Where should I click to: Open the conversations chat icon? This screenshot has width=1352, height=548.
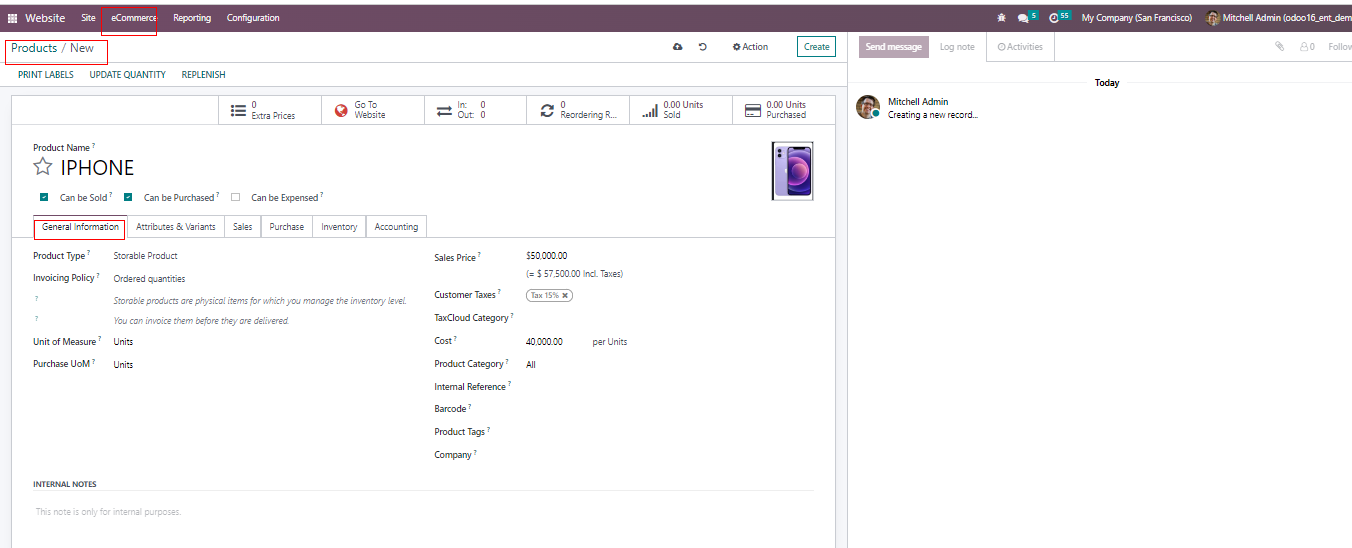click(x=1022, y=18)
